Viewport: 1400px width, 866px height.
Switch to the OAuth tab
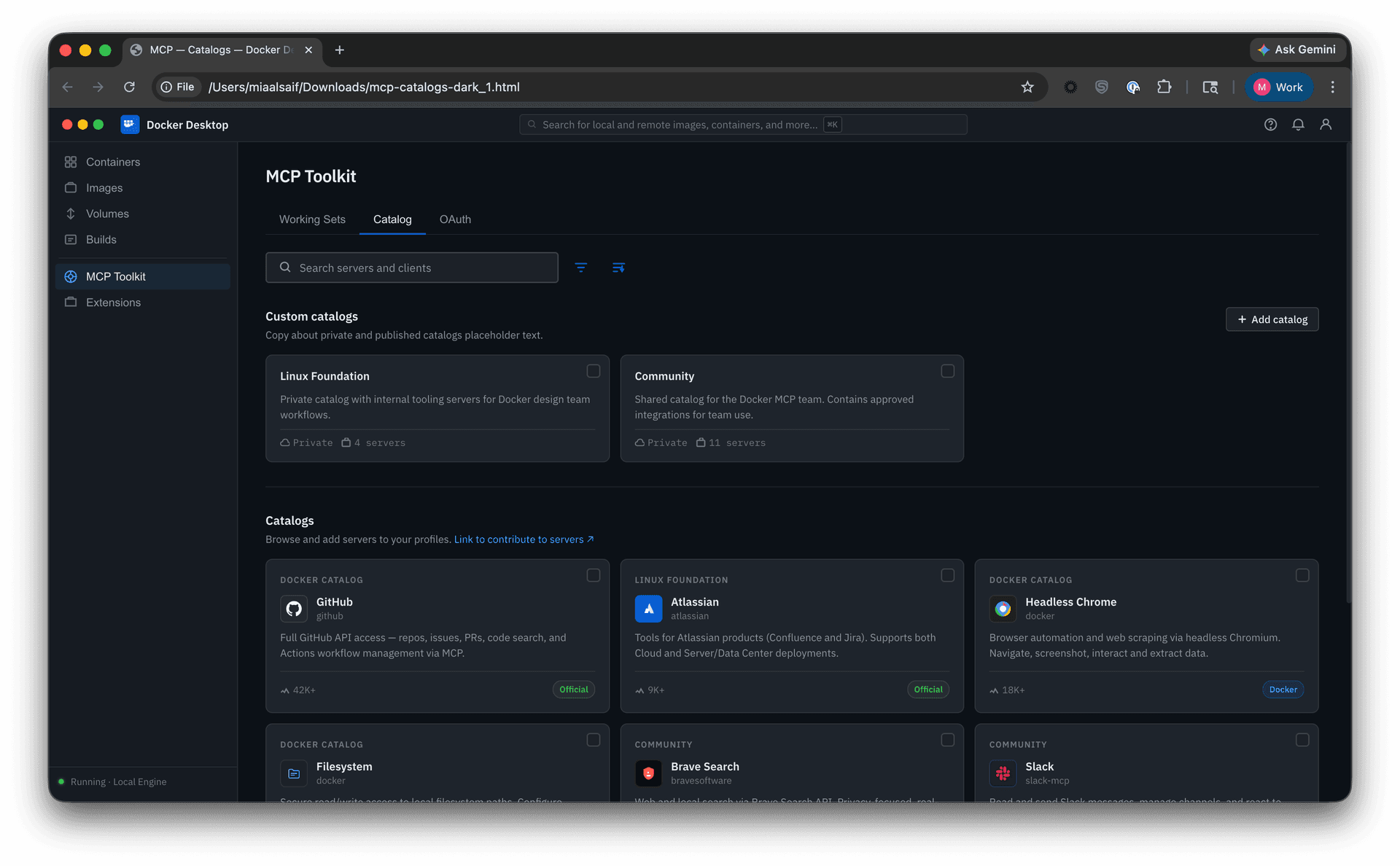pos(455,219)
